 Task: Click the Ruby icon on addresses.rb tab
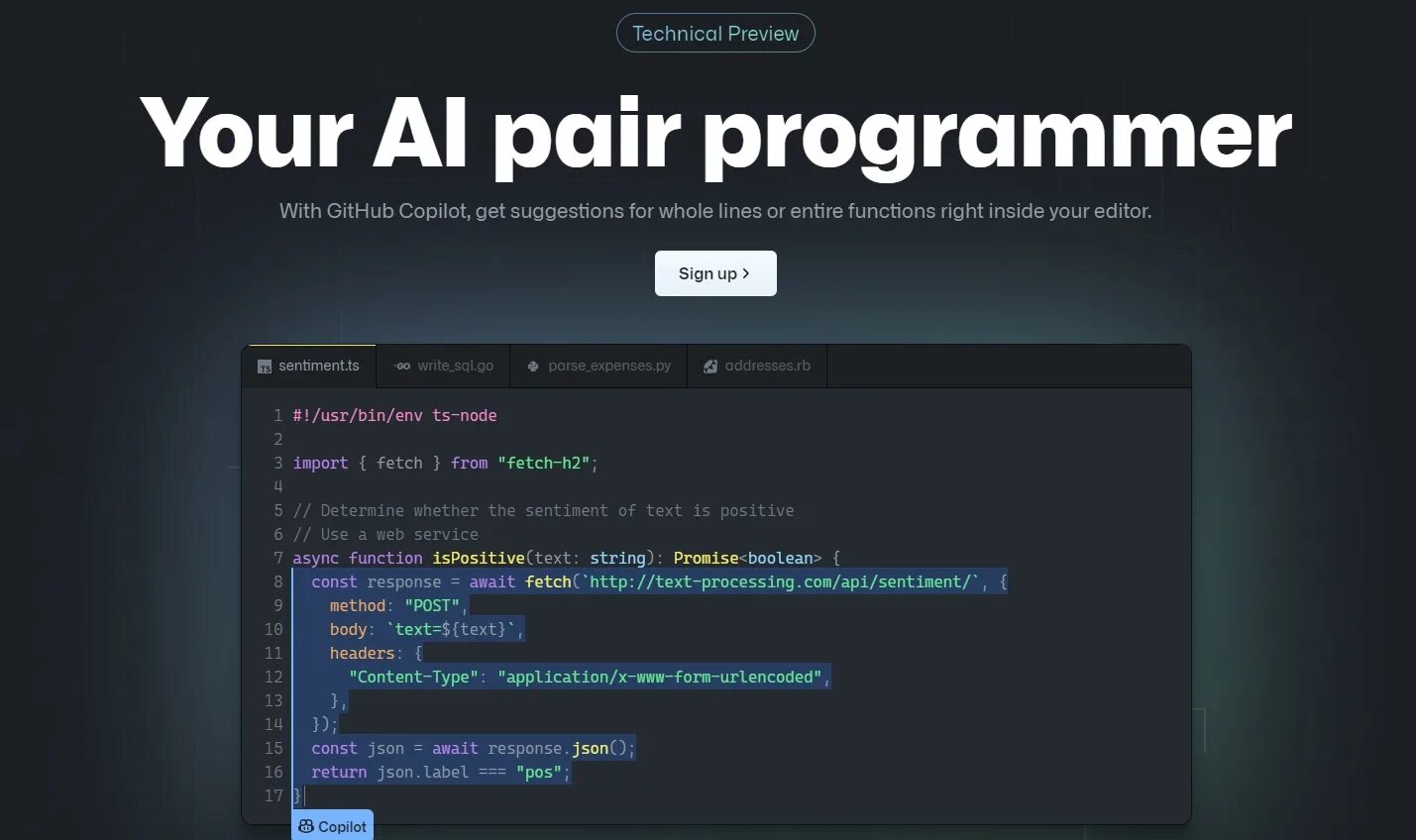[x=710, y=367]
